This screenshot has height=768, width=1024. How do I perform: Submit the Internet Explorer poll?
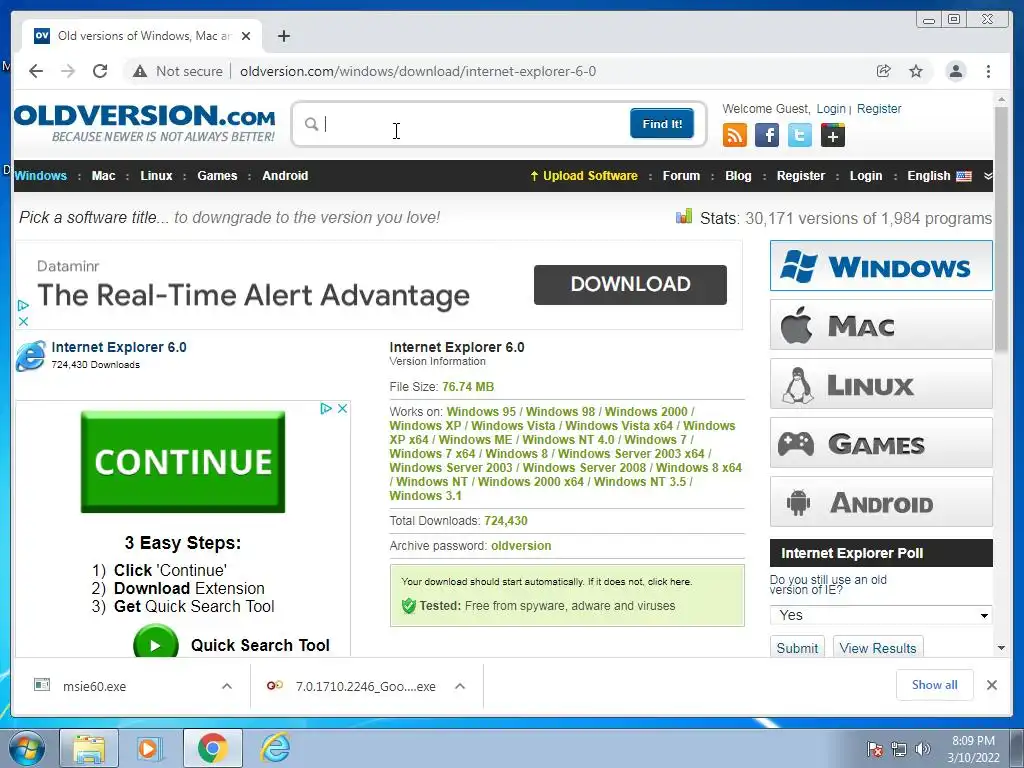coord(797,648)
